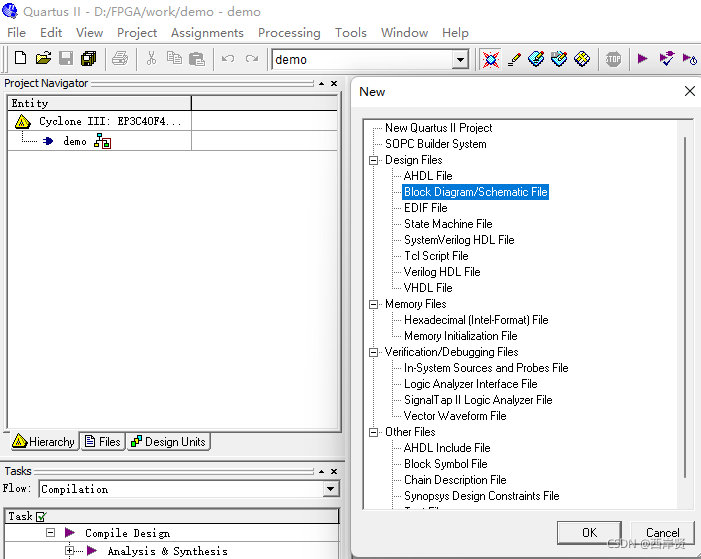This screenshot has width=701, height=559.
Task: Close the New dialog with X
Action: [x=689, y=91]
